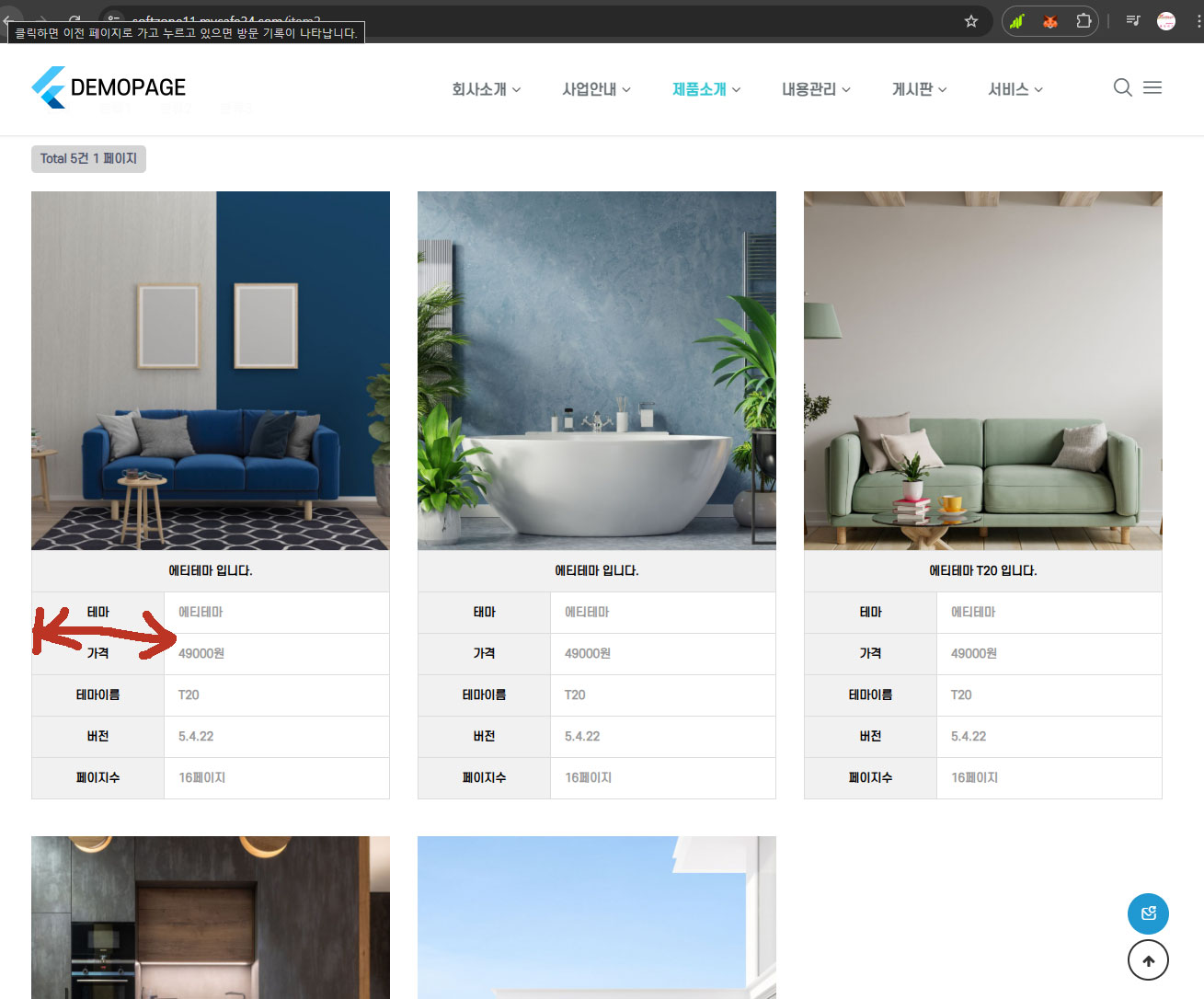Expand the 회사소개 dropdown menu
Viewport: 1204px width, 999px height.
[486, 89]
